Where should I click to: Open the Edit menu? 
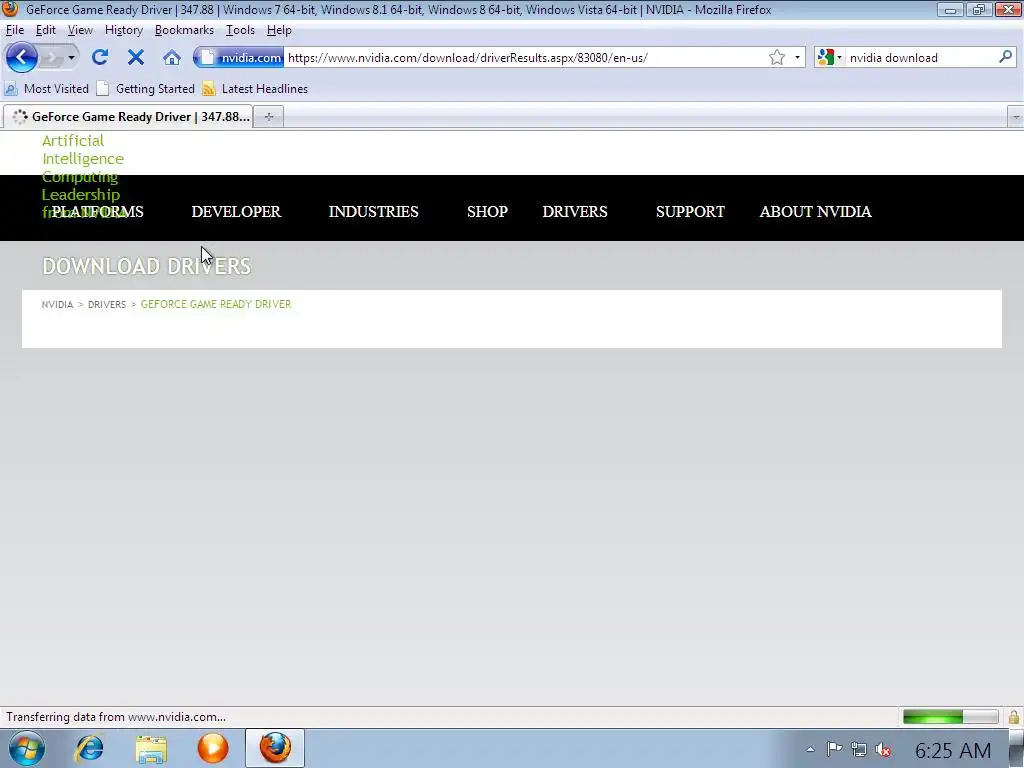[x=45, y=30]
